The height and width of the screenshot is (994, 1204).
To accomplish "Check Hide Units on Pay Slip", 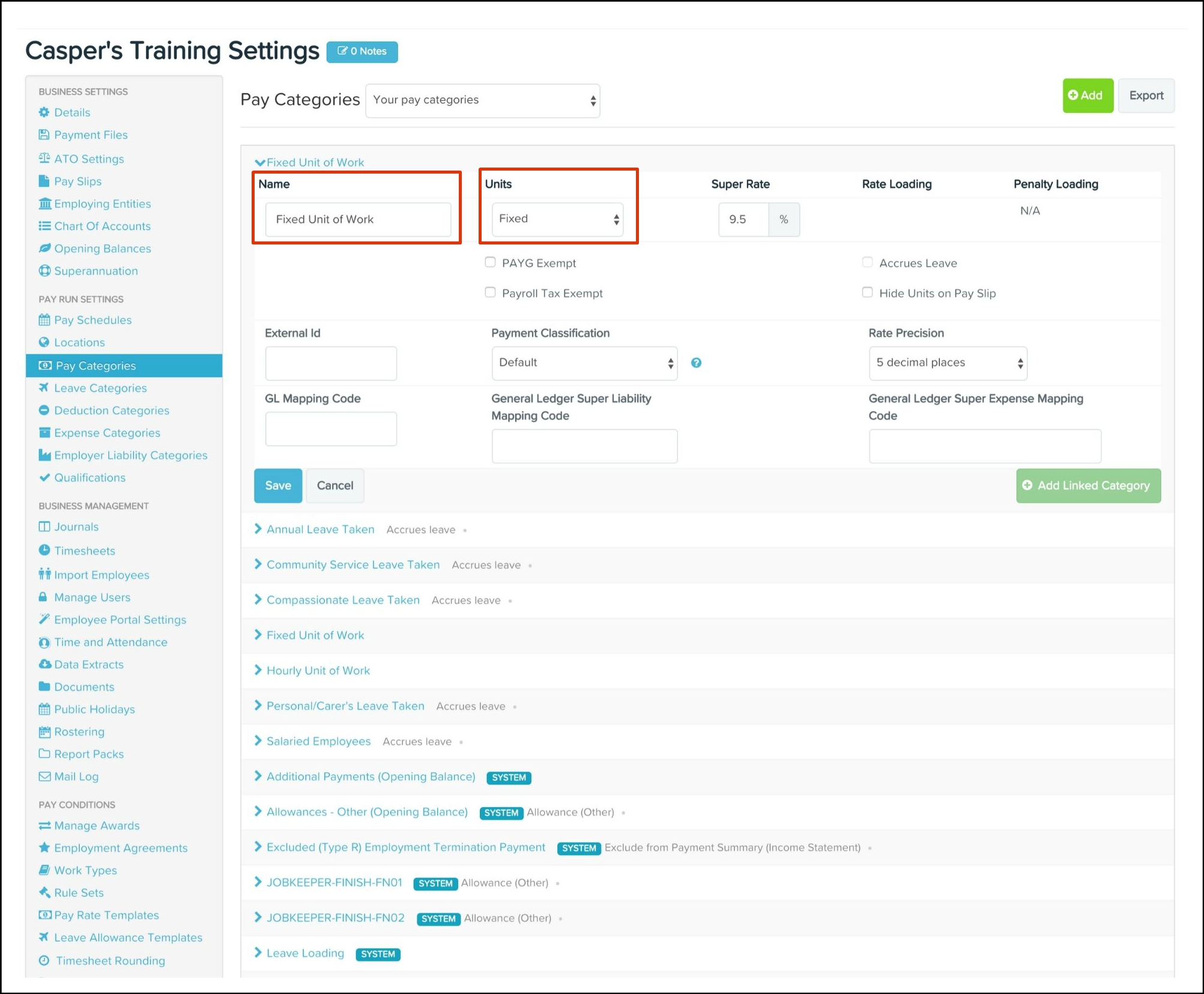I will [867, 292].
